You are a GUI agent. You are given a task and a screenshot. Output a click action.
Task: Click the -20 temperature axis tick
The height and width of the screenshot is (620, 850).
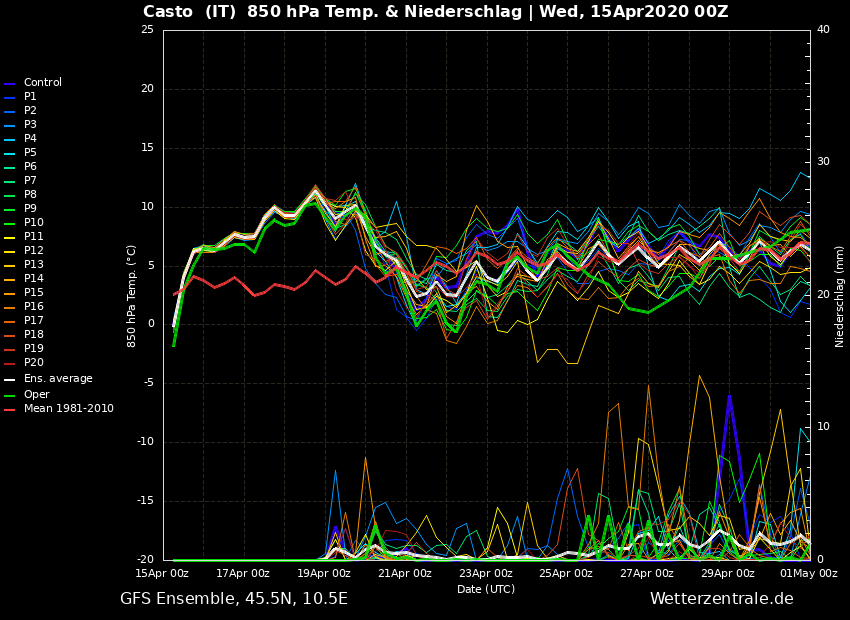[145, 560]
